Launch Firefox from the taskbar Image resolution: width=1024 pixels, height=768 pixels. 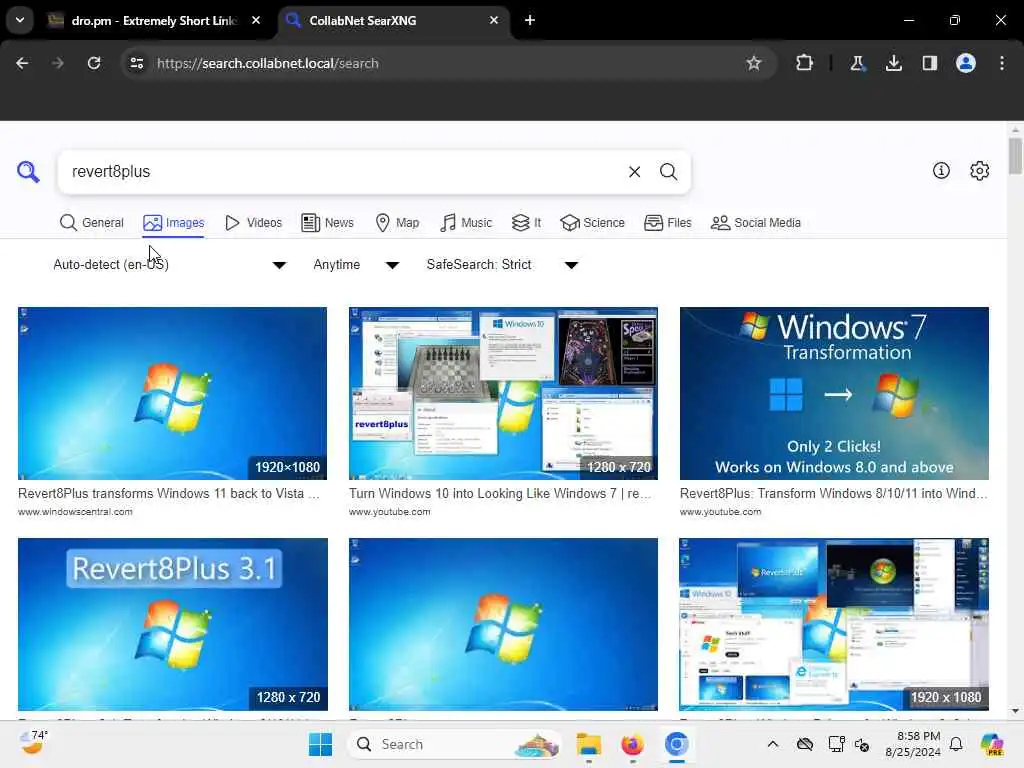(x=632, y=744)
